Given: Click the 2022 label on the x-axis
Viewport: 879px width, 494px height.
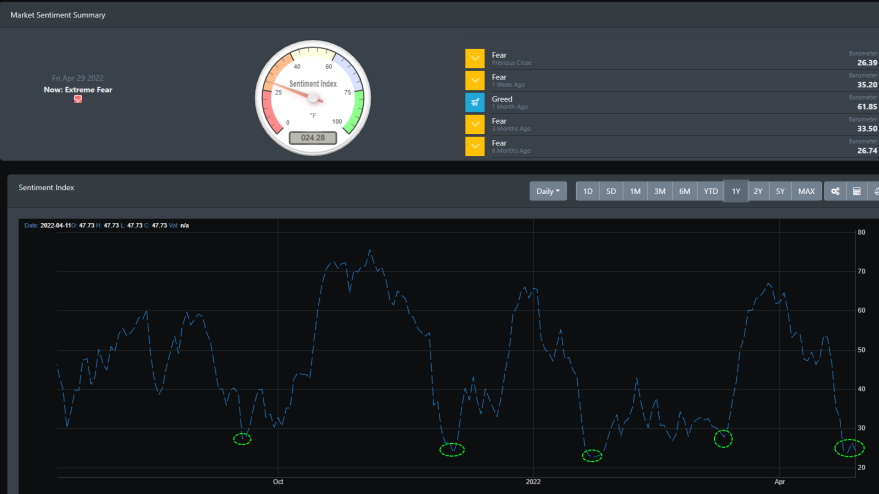Looking at the screenshot, I should point(533,482).
